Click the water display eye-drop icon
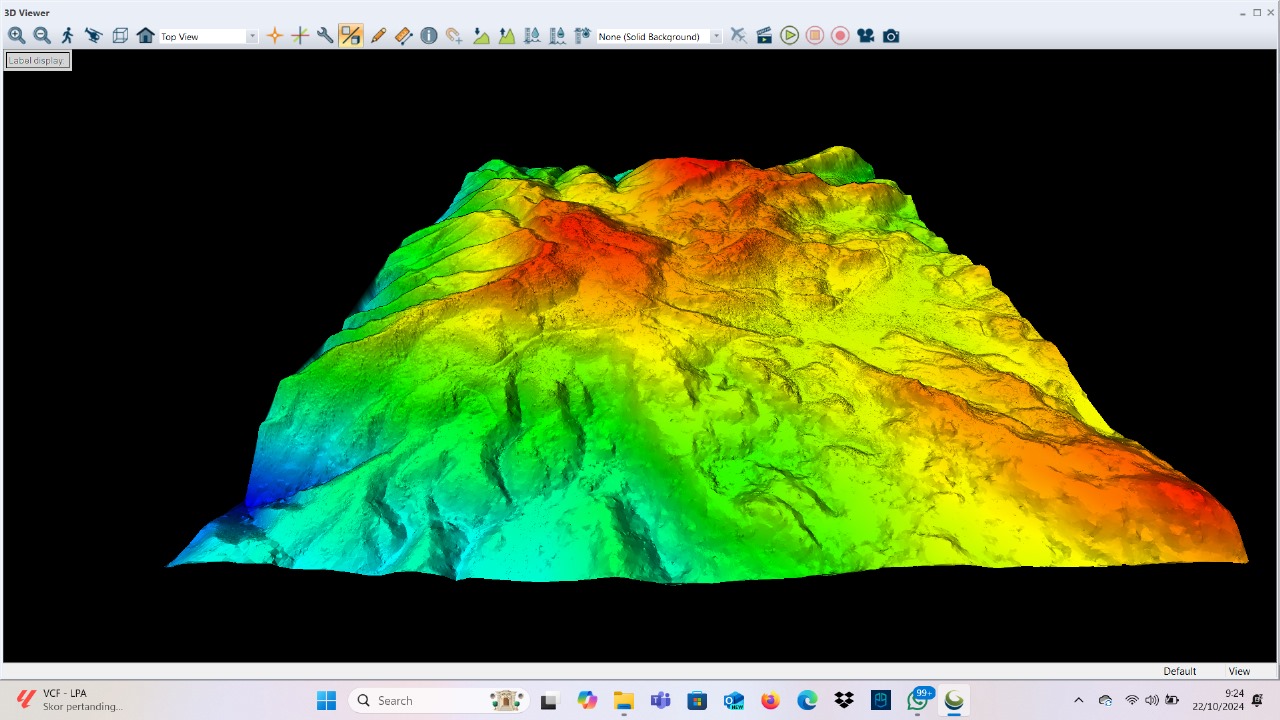Screen dimensions: 1280x720 coord(583,36)
